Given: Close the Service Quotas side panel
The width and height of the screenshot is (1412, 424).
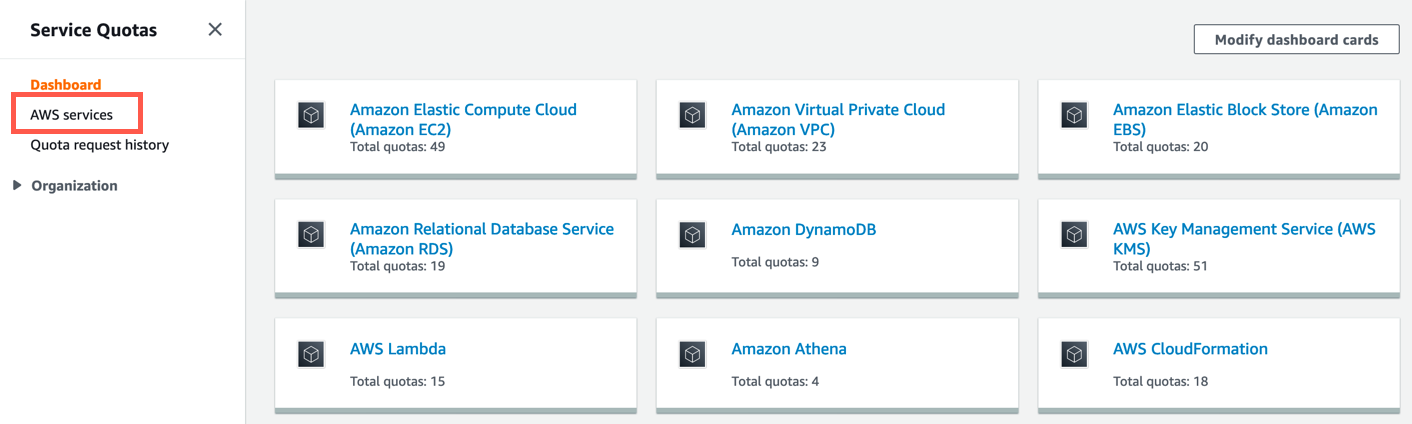Looking at the screenshot, I should point(215,29).
